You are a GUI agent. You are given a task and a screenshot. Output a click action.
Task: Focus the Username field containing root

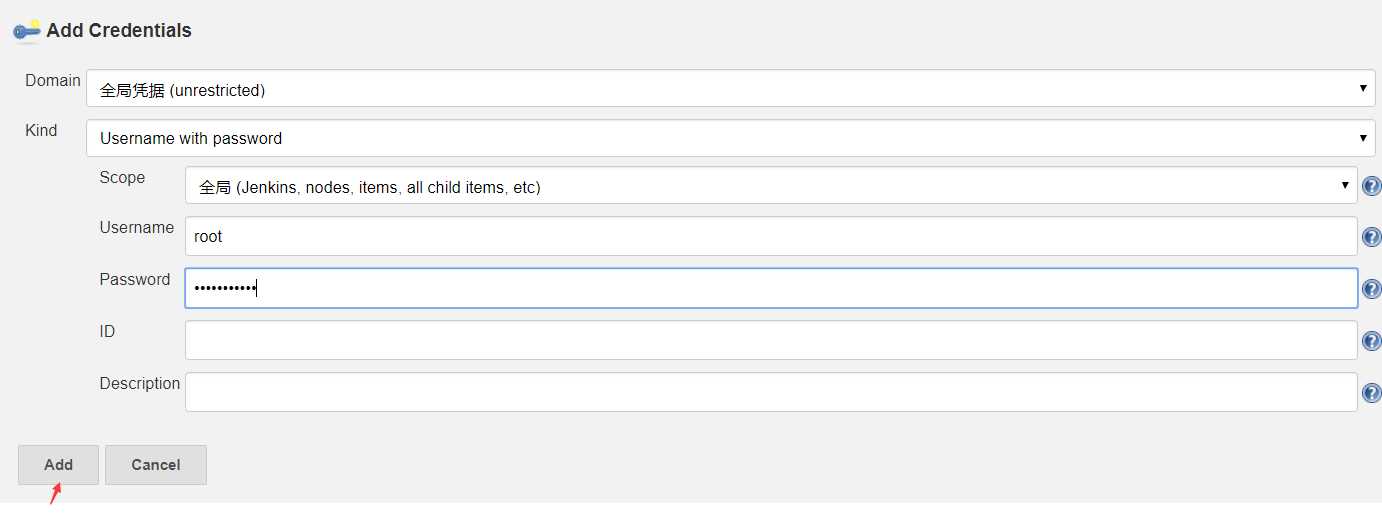[x=770, y=237]
